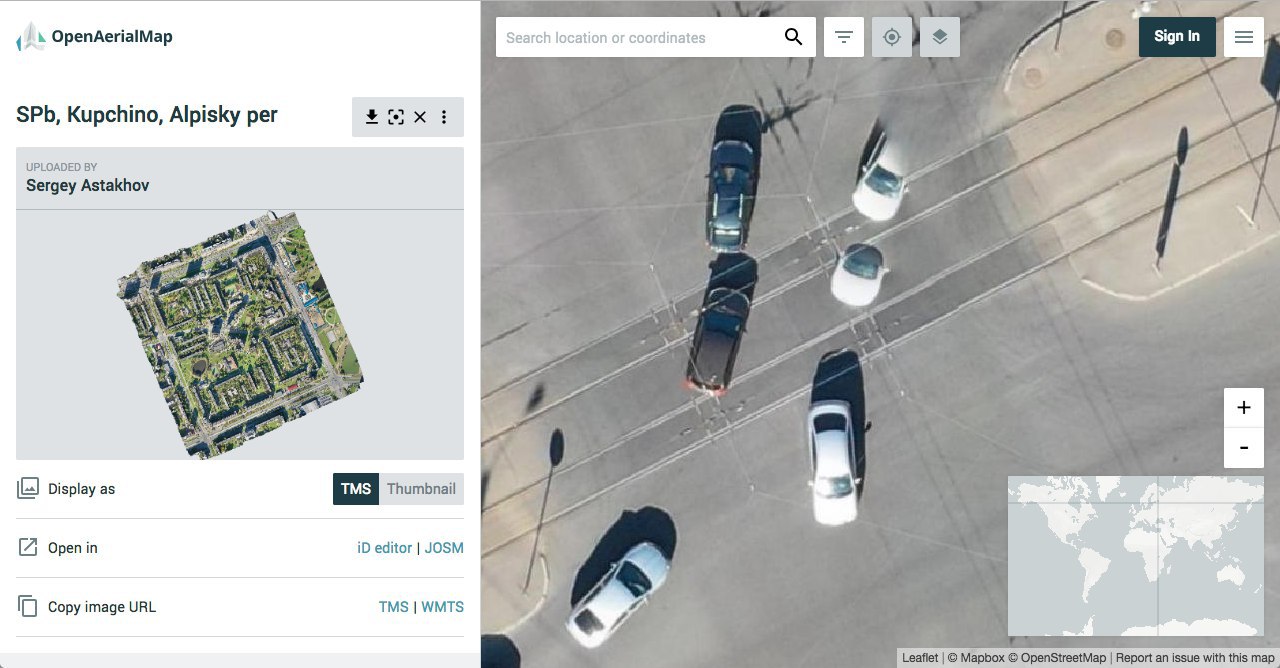
Task: Open the search filter options
Action: (x=844, y=37)
